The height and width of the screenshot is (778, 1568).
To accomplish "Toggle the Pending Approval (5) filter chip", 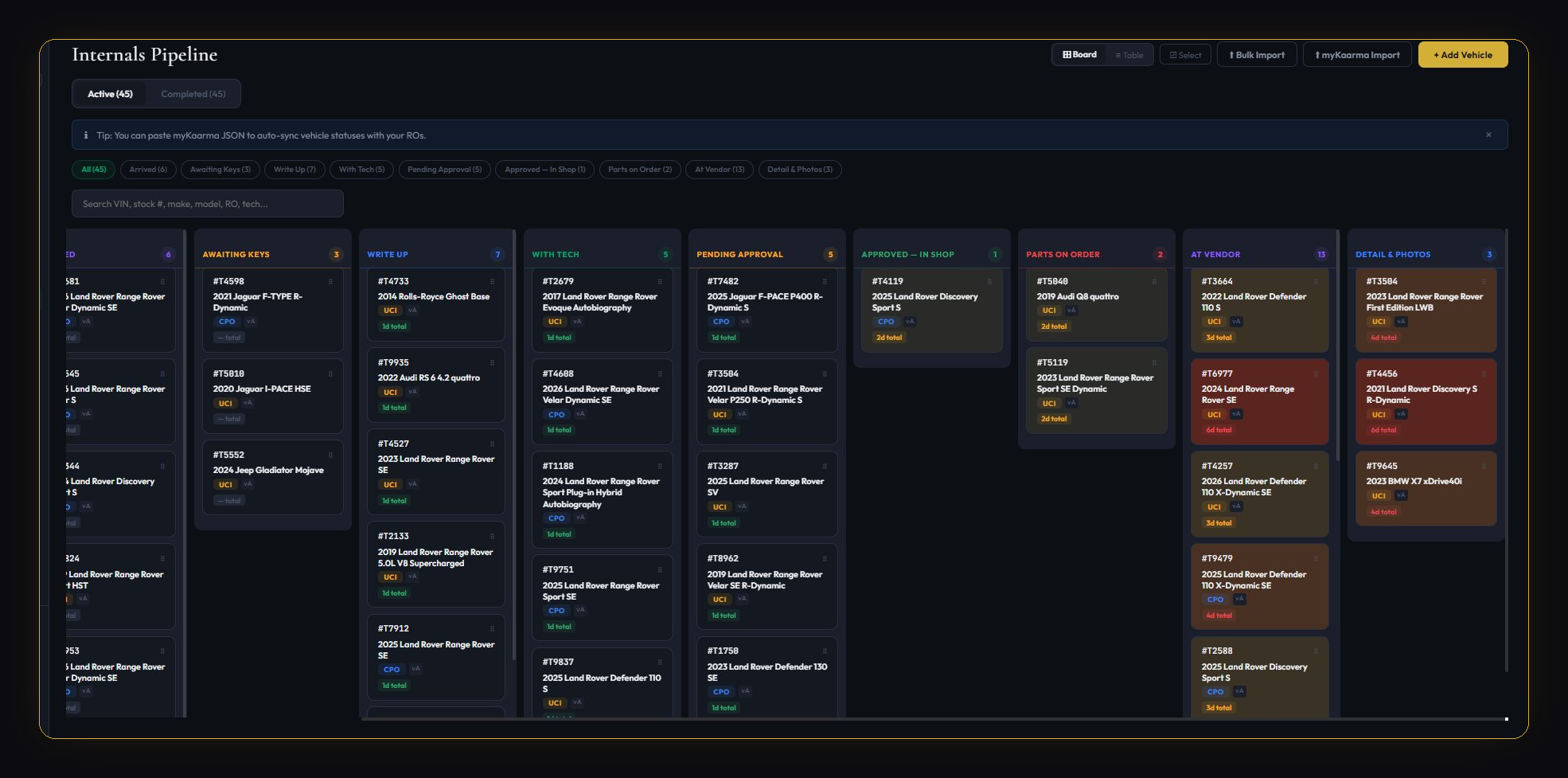I will point(444,169).
